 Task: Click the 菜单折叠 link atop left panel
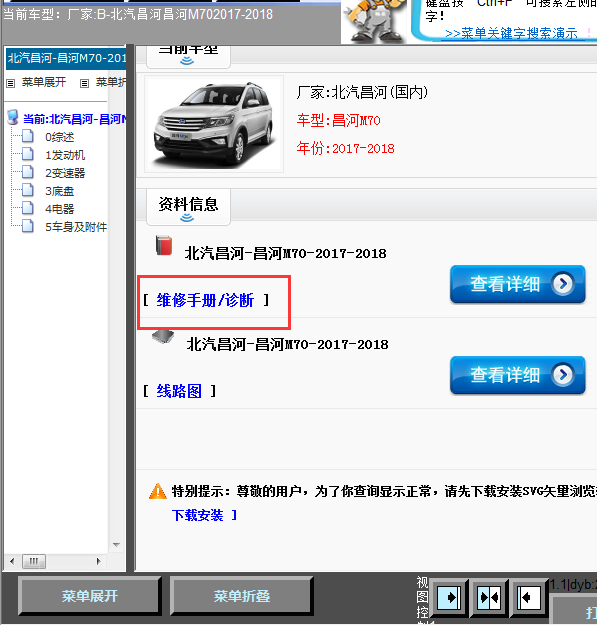[111, 83]
